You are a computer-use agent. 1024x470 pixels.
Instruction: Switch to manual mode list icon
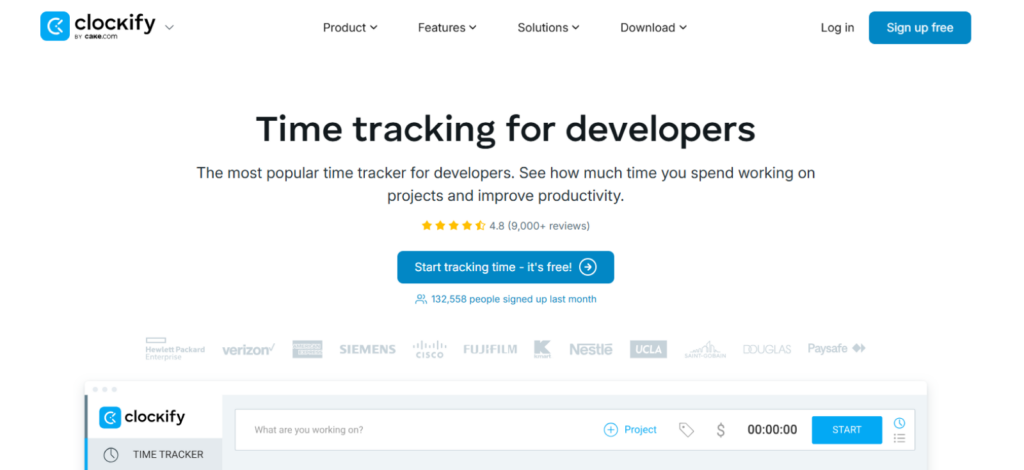(899, 438)
